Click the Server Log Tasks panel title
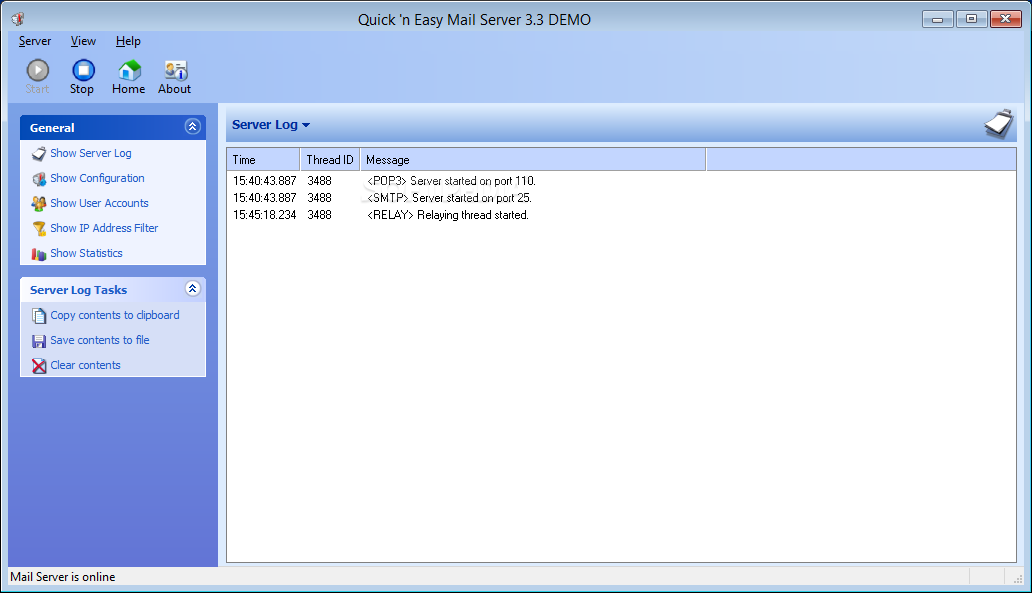The height and width of the screenshot is (593, 1032). [x=78, y=290]
